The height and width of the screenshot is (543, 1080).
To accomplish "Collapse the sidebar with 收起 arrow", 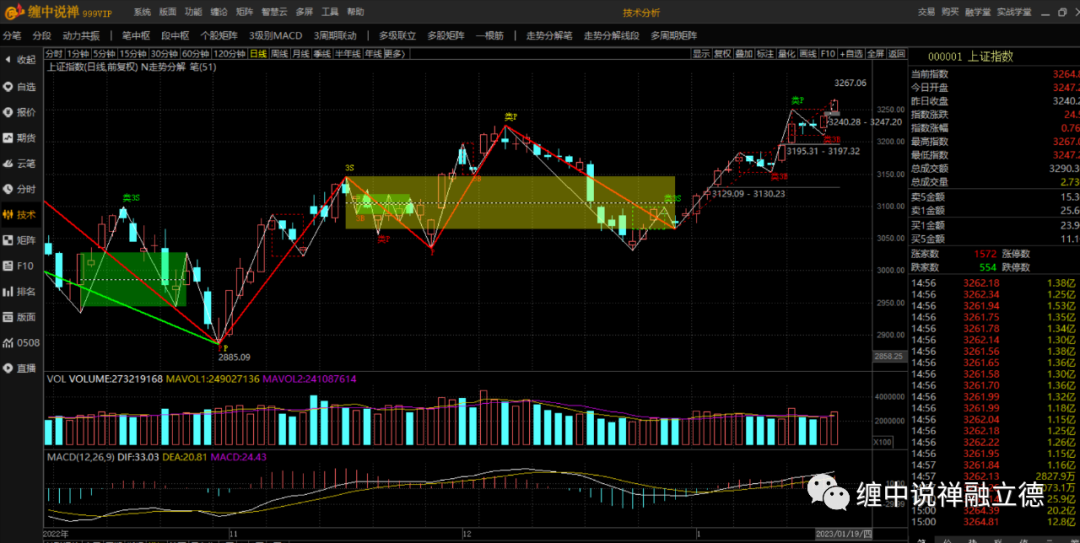I will [x=19, y=60].
